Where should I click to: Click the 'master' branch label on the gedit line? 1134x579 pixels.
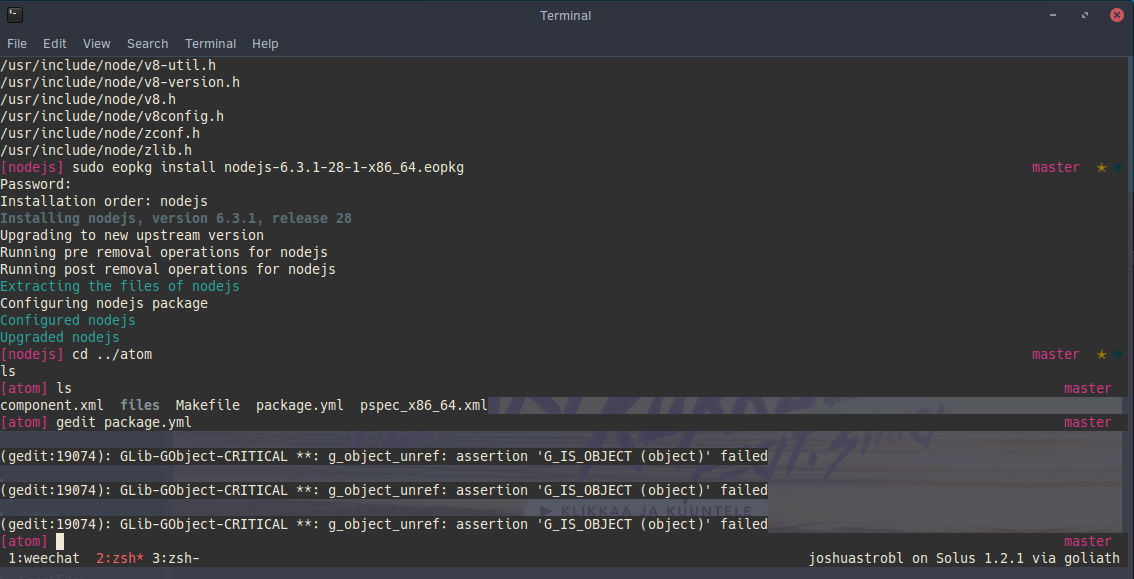click(1088, 422)
